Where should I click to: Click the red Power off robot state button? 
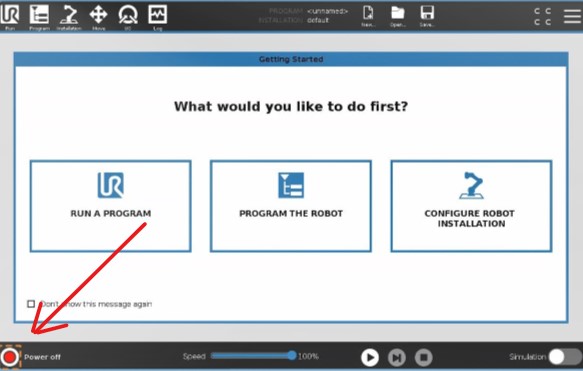(x=10, y=357)
